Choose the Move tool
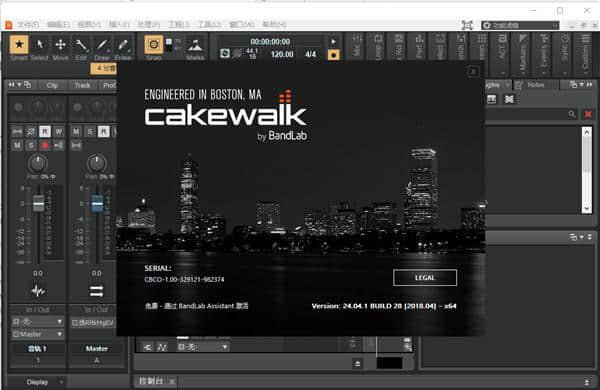The width and height of the screenshot is (600, 390). 60,45
